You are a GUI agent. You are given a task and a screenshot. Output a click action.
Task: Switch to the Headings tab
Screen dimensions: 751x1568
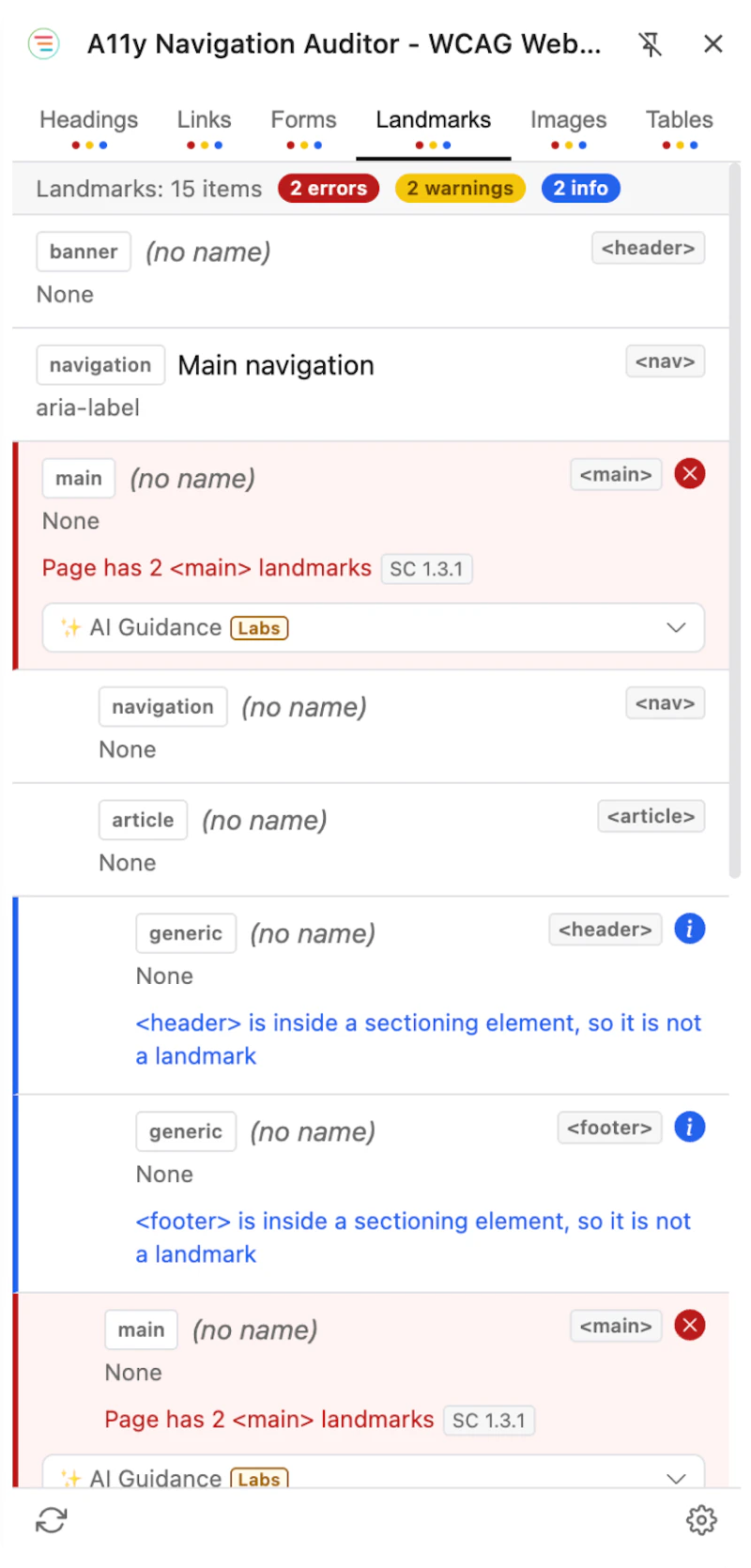coord(89,129)
